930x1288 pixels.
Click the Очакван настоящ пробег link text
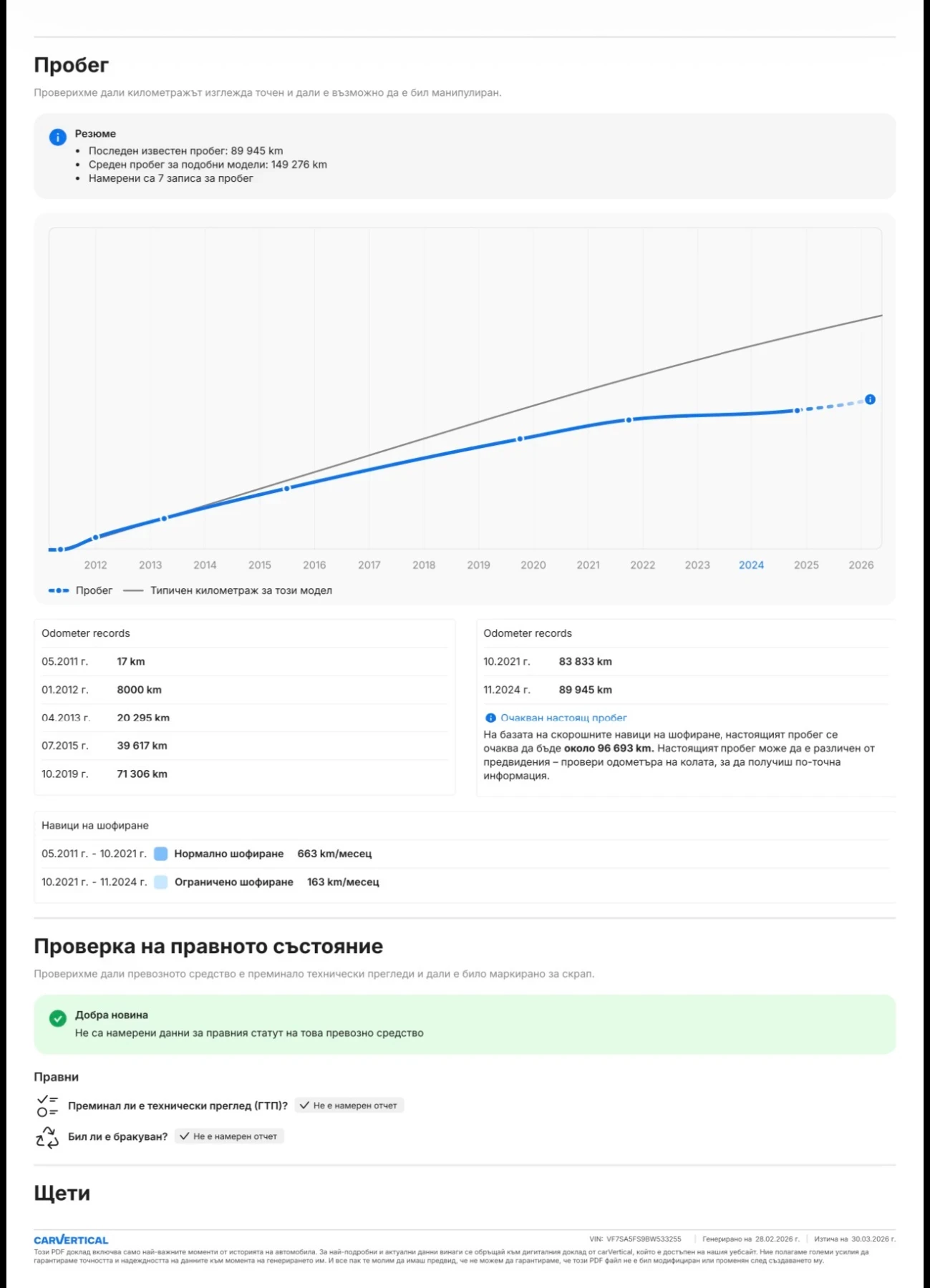click(563, 718)
